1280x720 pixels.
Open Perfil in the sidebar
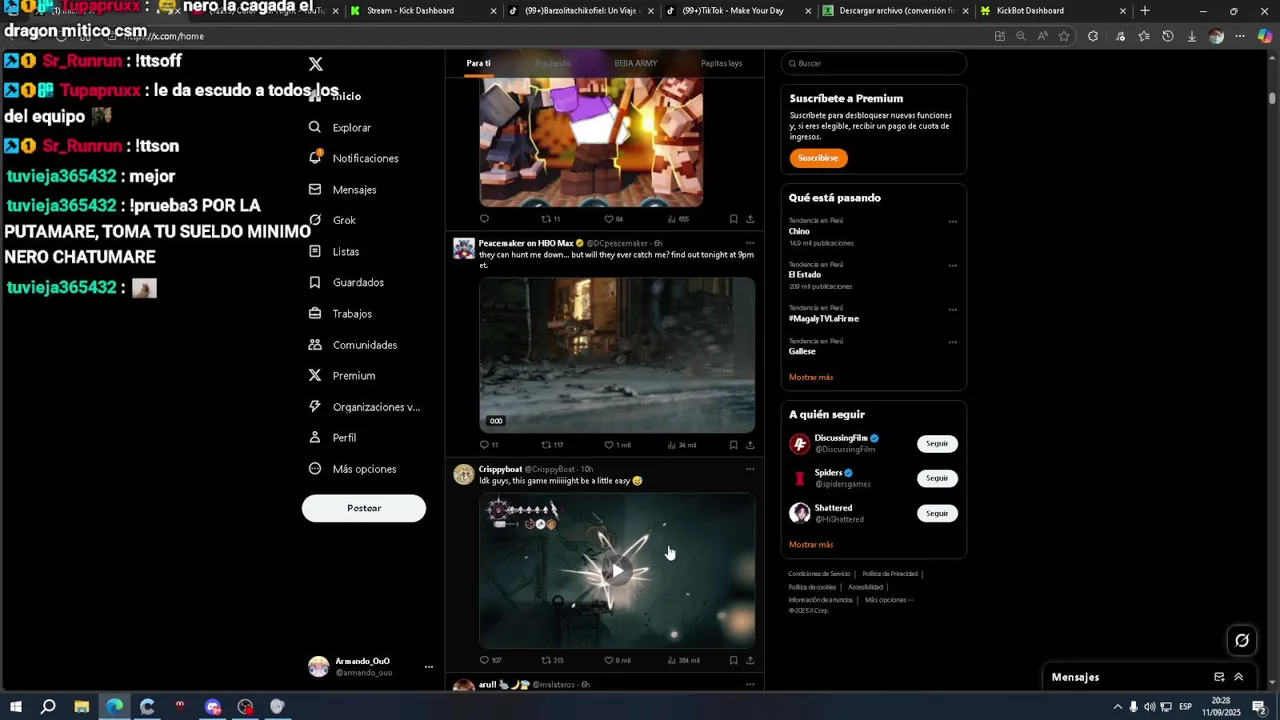[332, 437]
